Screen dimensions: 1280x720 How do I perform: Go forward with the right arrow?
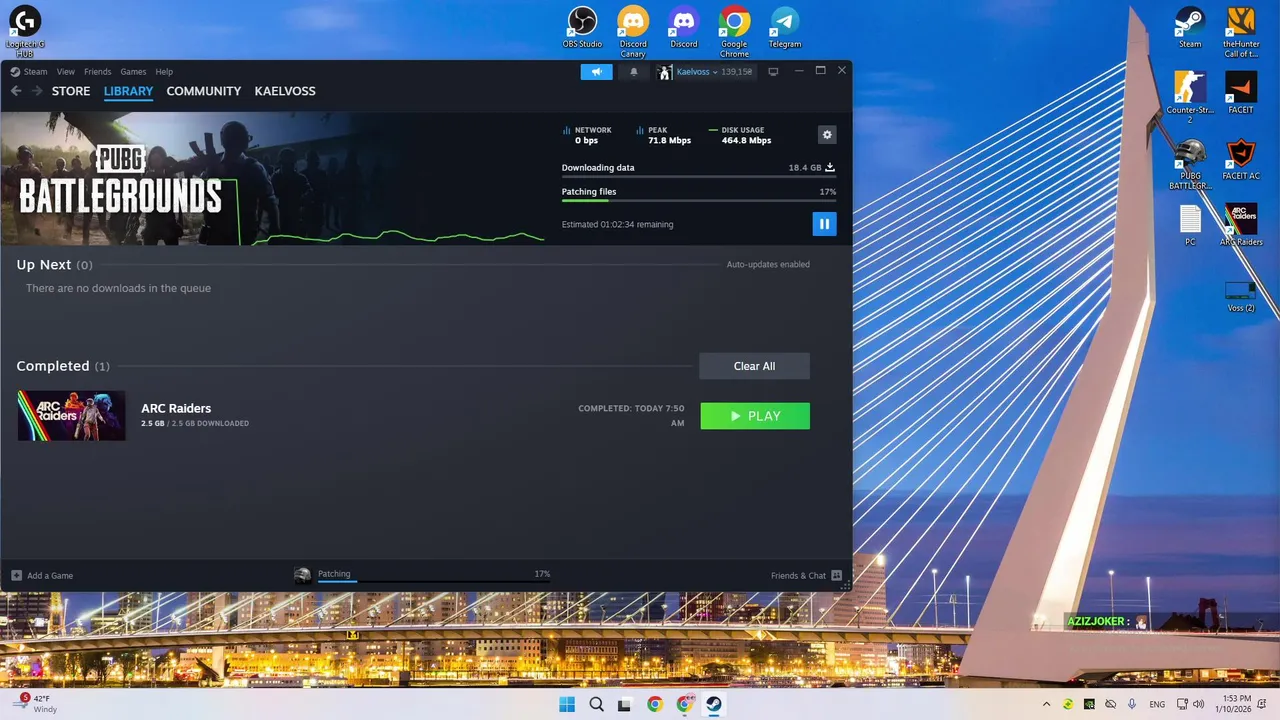coord(37,91)
